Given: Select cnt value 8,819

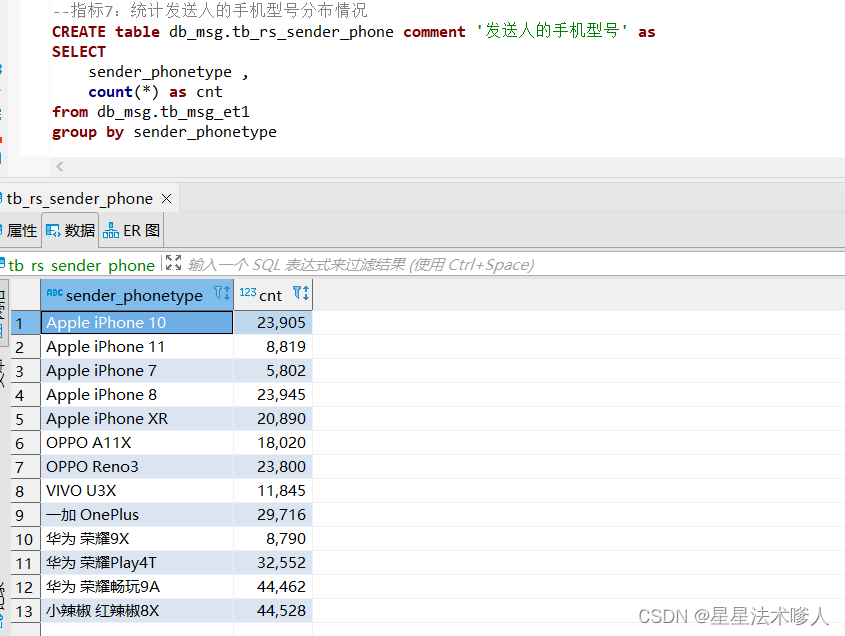Looking at the screenshot, I should point(273,347).
